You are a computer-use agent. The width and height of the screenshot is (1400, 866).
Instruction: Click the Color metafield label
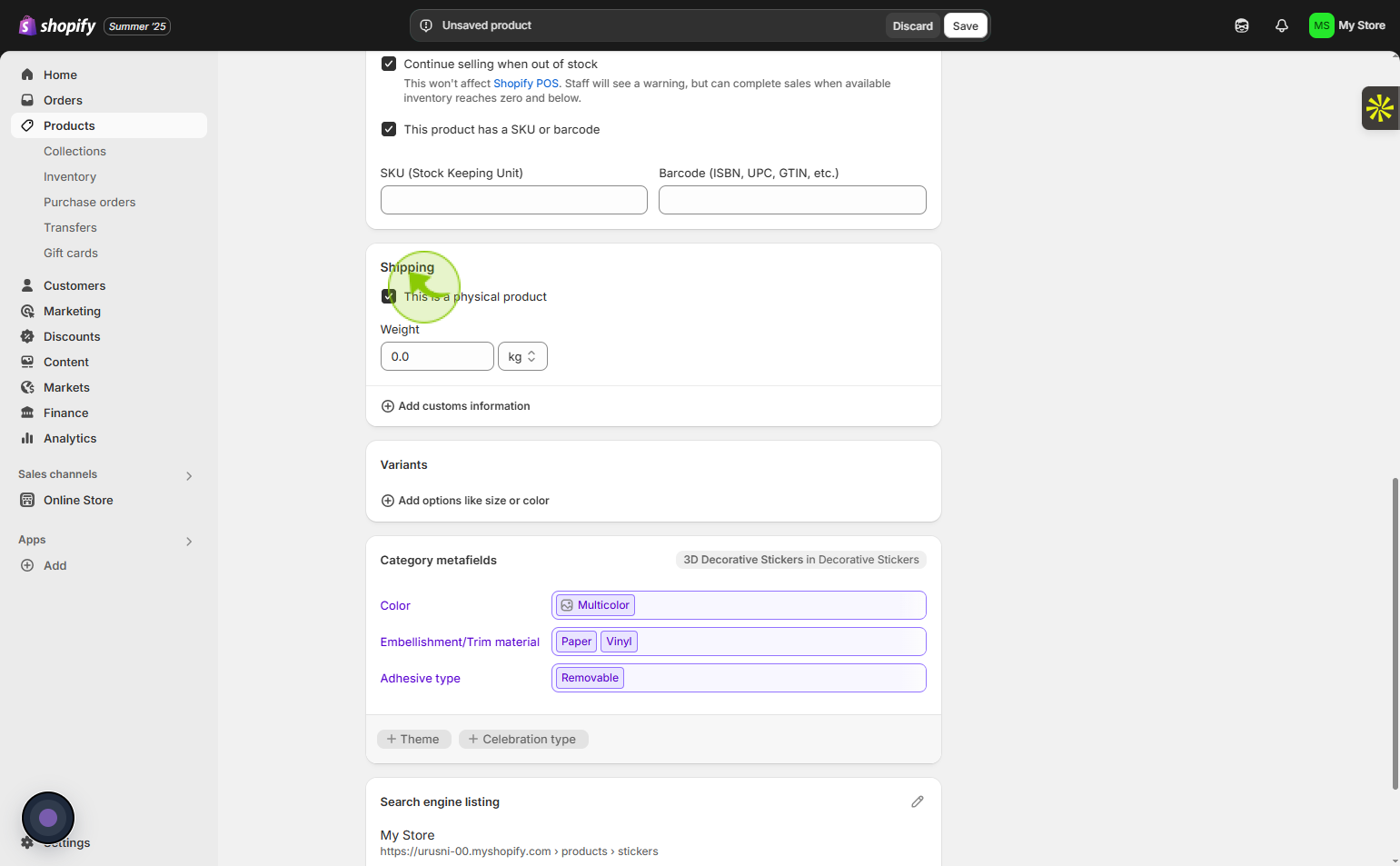click(x=395, y=605)
